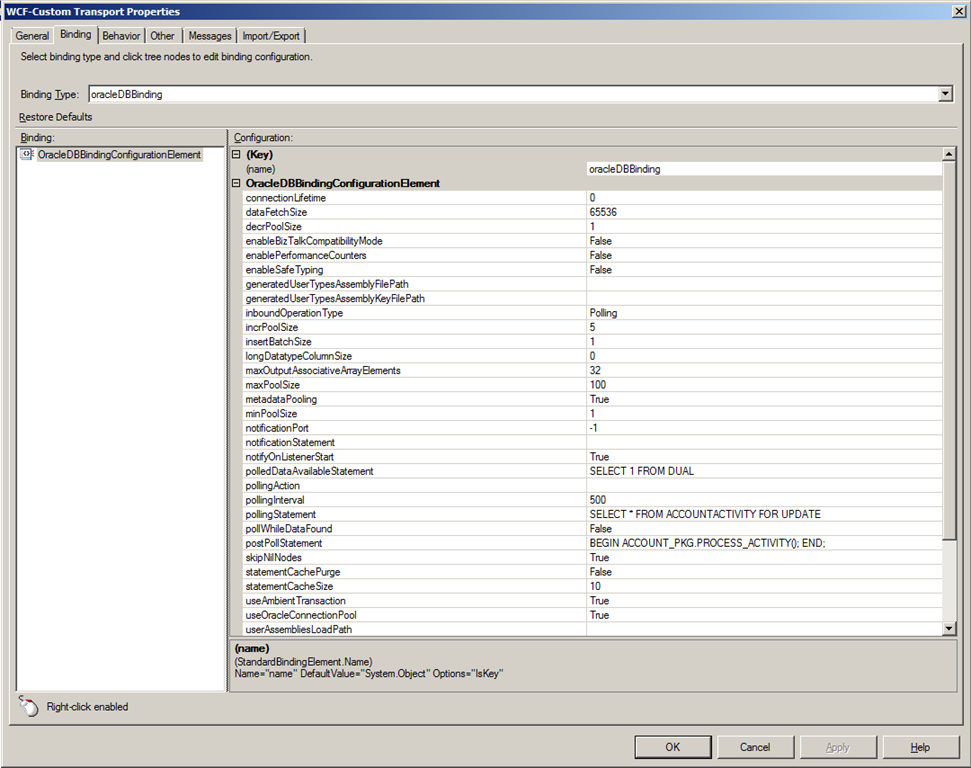Click the Restore Defaults link
The image size is (971, 768).
(x=56, y=117)
